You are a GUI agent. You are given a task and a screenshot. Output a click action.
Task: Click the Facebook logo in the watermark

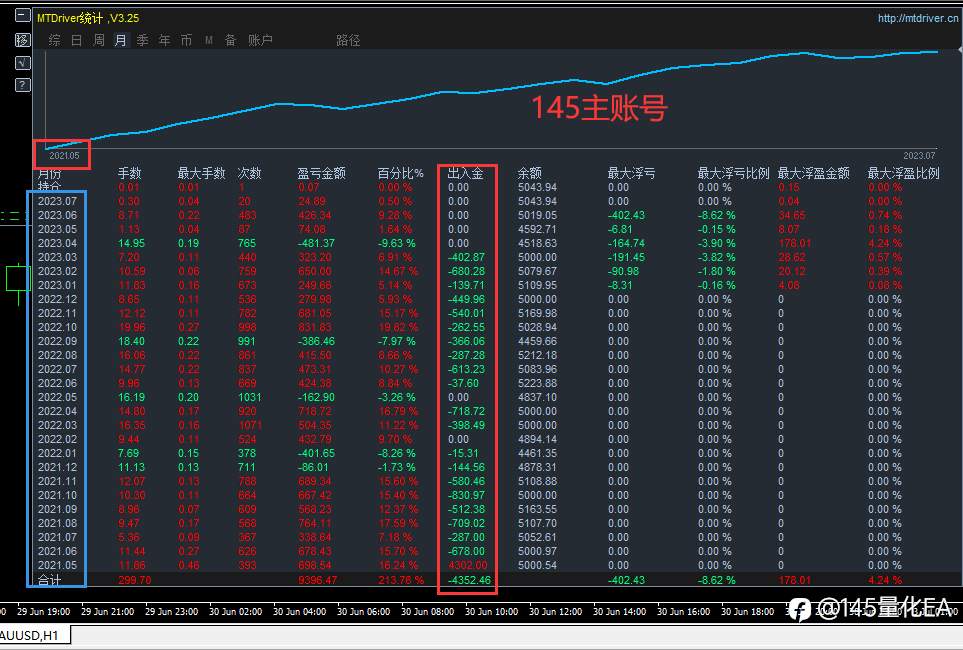pyautogui.click(x=799, y=610)
